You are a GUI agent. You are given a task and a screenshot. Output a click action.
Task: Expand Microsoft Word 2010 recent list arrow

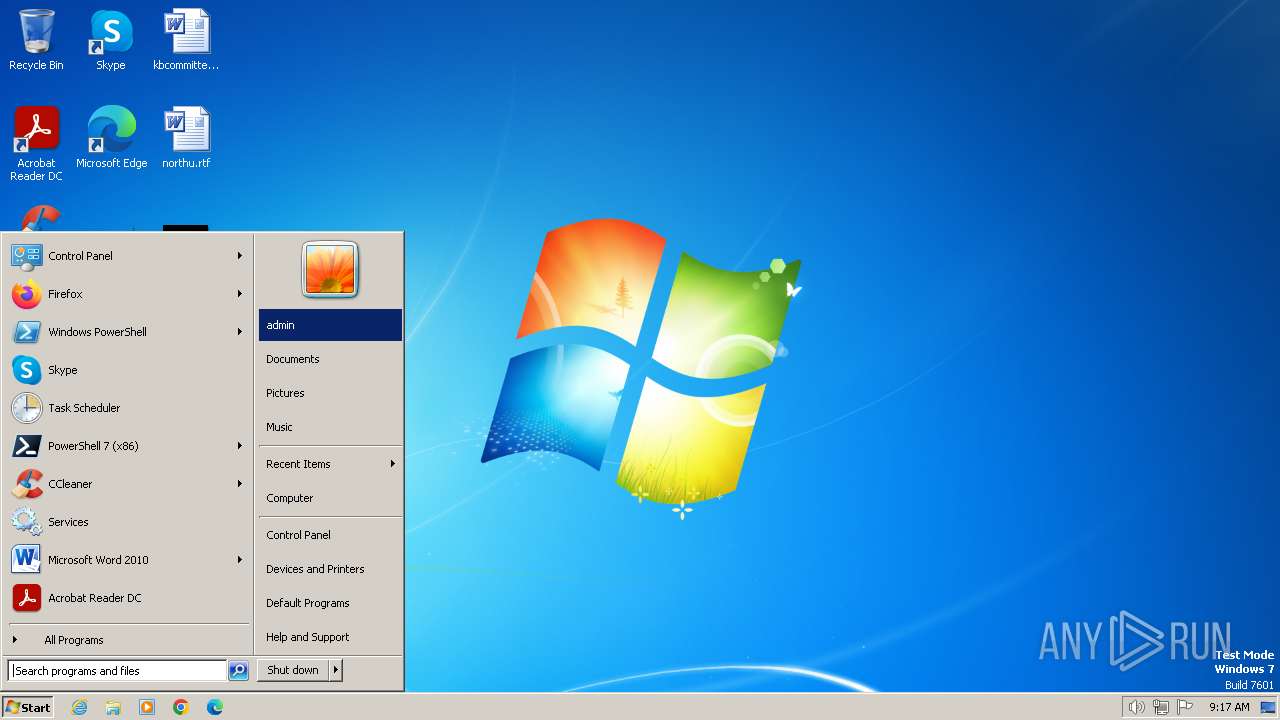point(240,560)
